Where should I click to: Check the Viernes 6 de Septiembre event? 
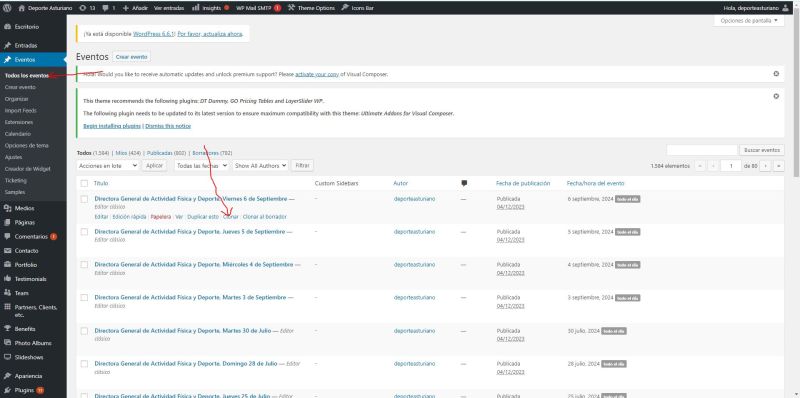click(x=84, y=199)
